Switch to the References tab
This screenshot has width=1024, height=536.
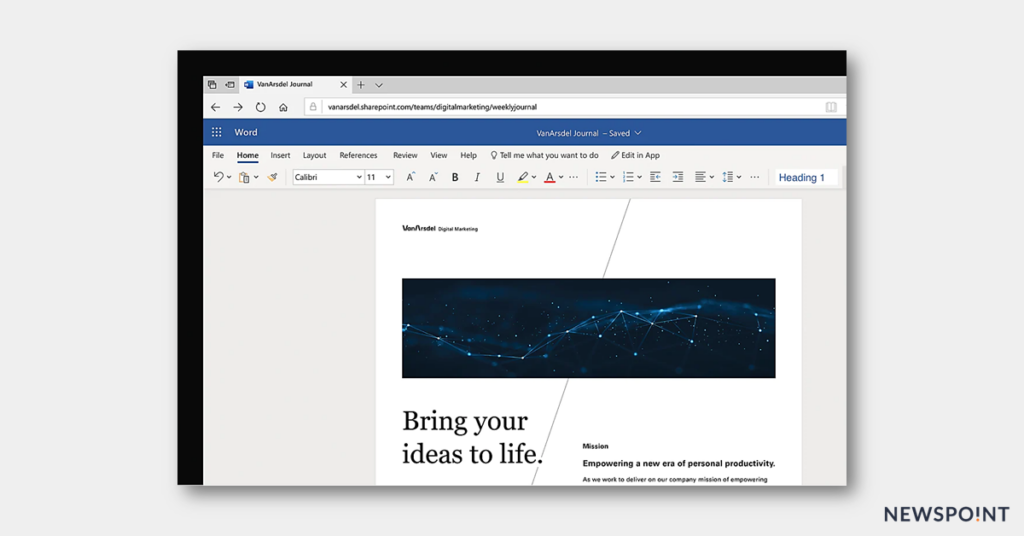click(358, 155)
